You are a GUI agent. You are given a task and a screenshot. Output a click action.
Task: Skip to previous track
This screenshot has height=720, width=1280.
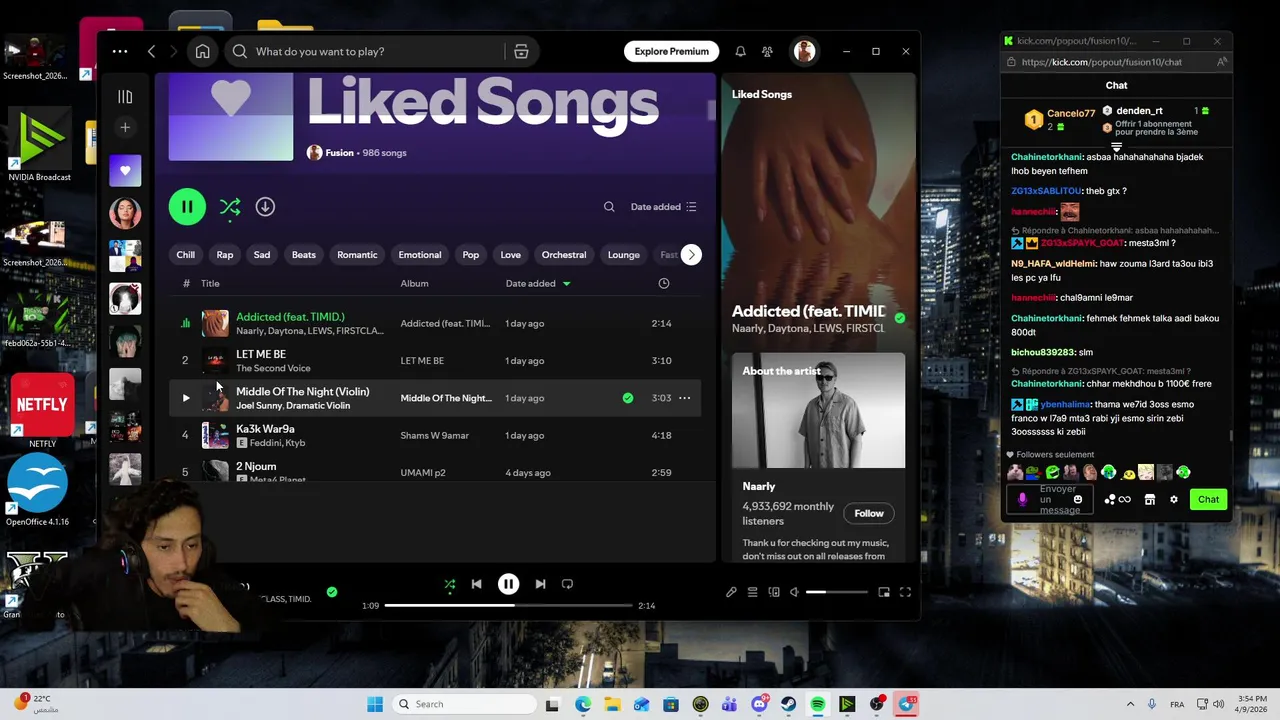[x=476, y=584]
